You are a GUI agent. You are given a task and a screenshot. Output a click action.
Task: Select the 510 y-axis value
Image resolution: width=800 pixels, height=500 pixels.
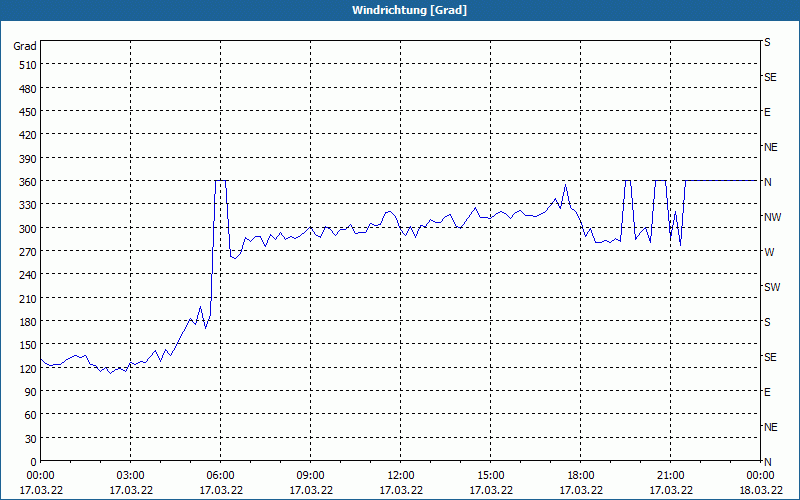[x=28, y=65]
